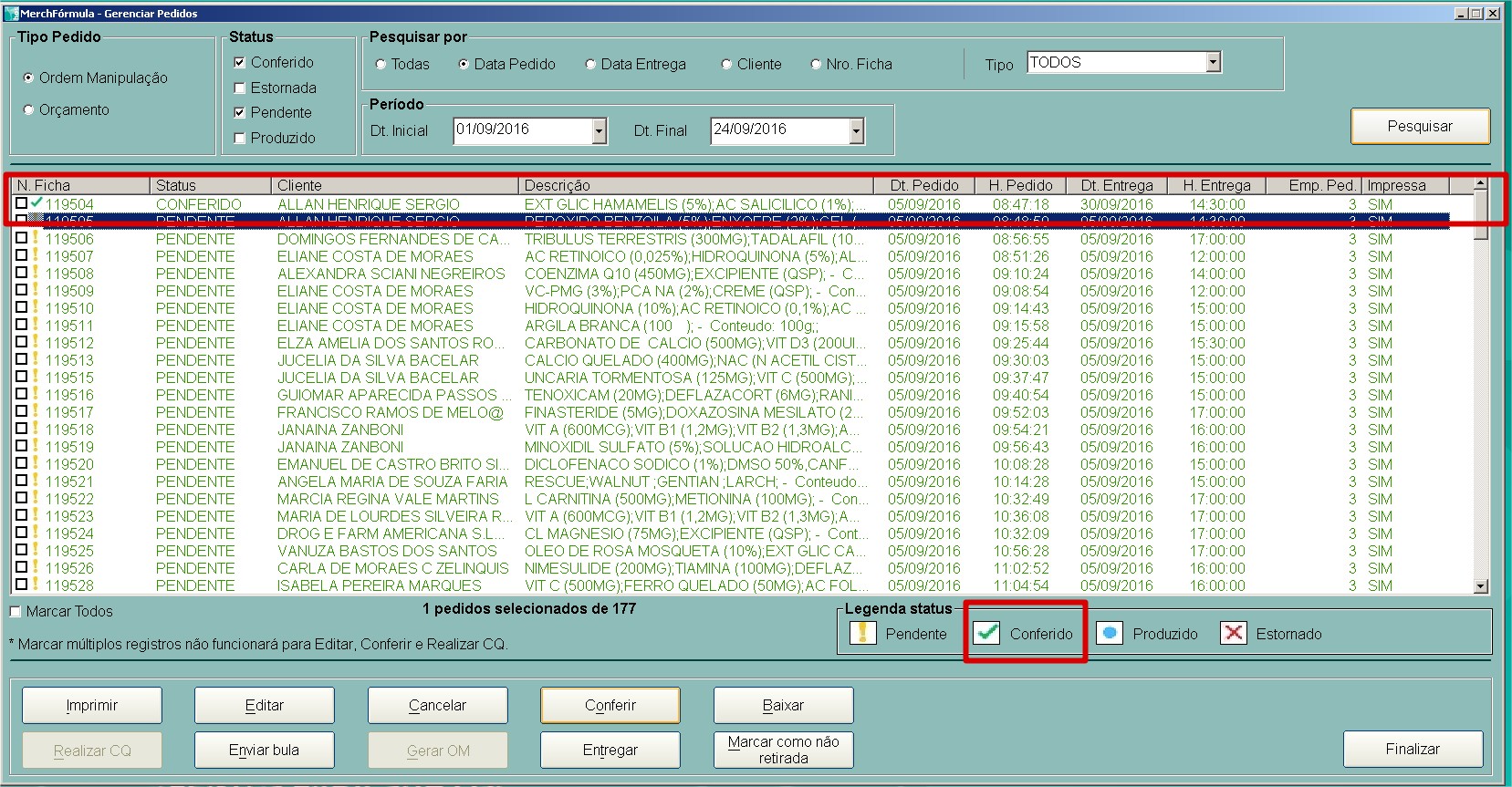Viewport: 1512px width, 787px height.
Task: Click the Conferido green checkmark legend icon
Action: click(x=986, y=633)
